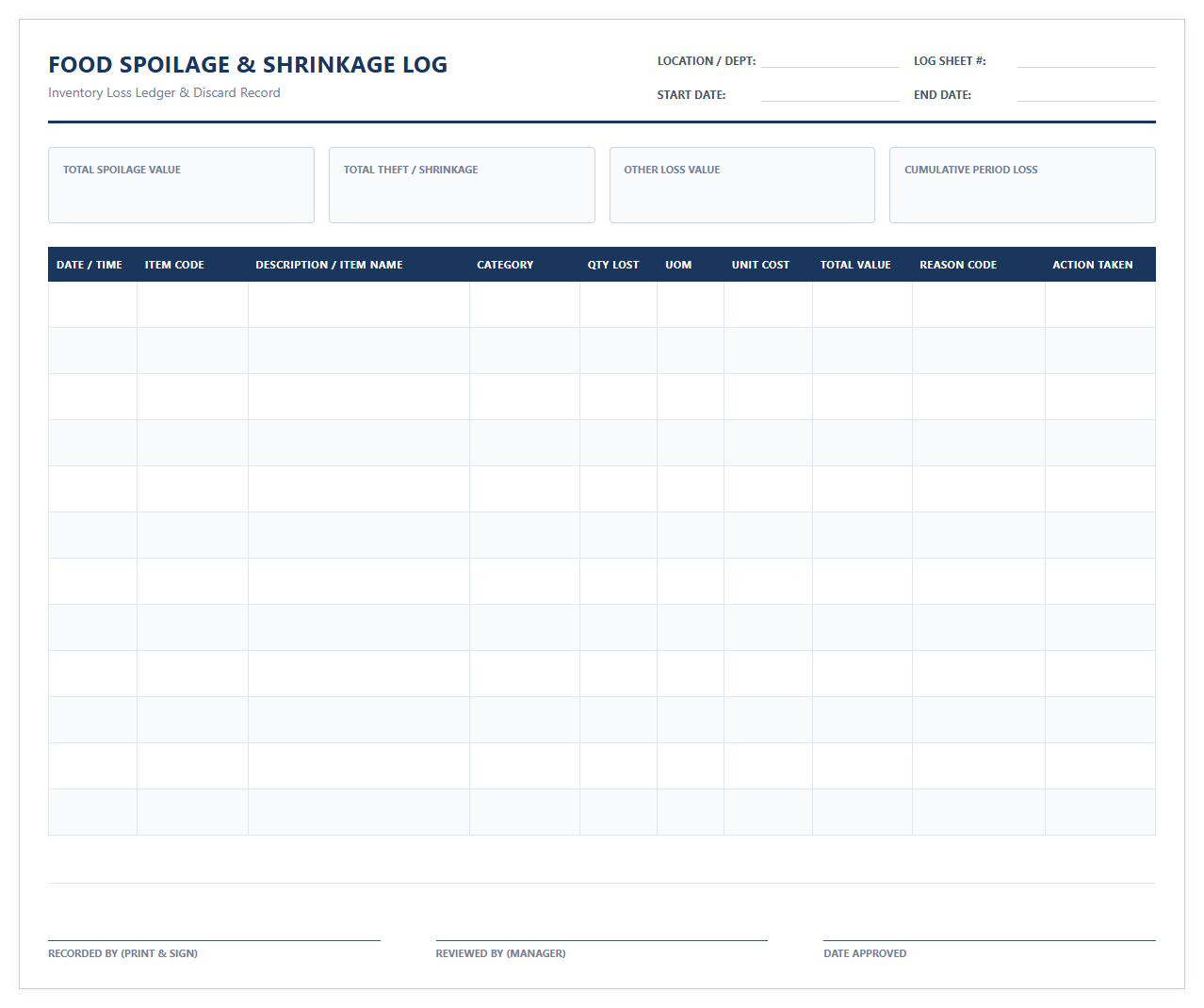Click the Action Taken column header
The width and height of the screenshot is (1204, 1008).
coord(1100,265)
